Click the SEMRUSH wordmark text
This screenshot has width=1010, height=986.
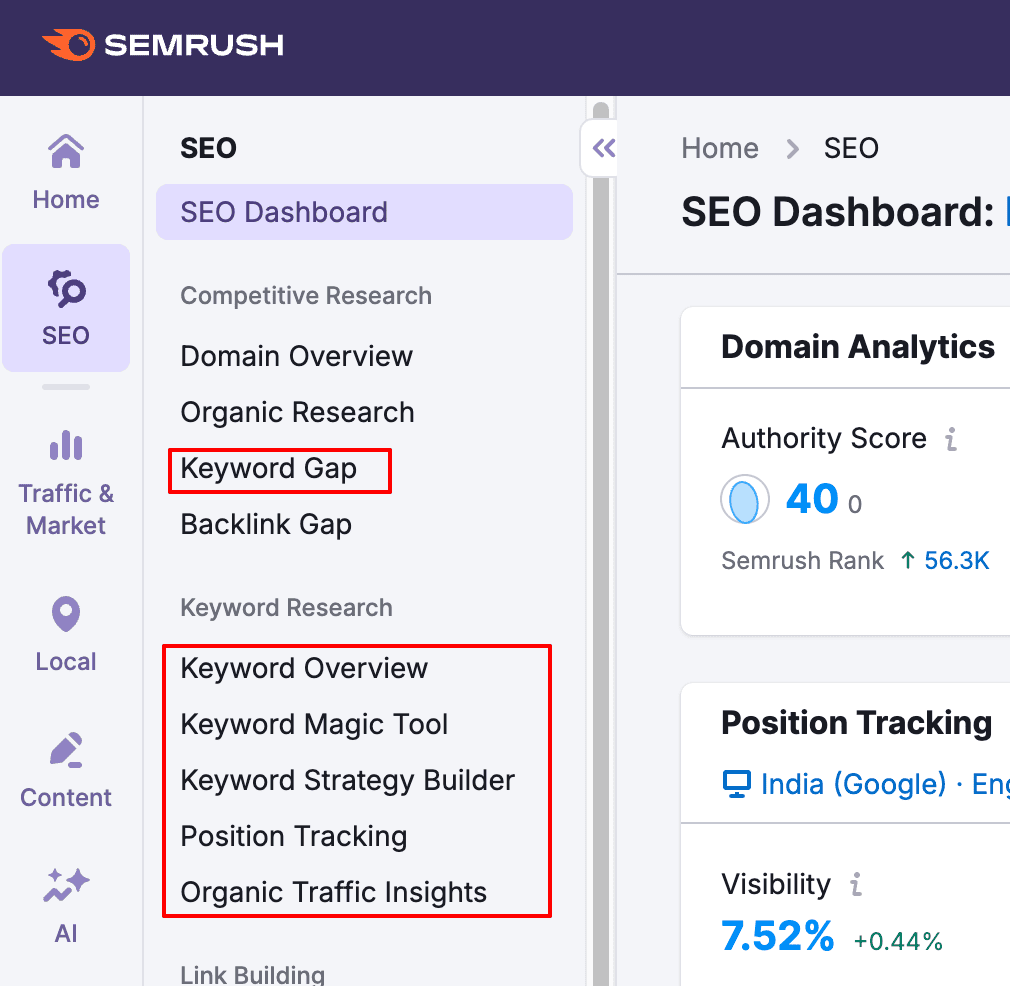tap(193, 44)
